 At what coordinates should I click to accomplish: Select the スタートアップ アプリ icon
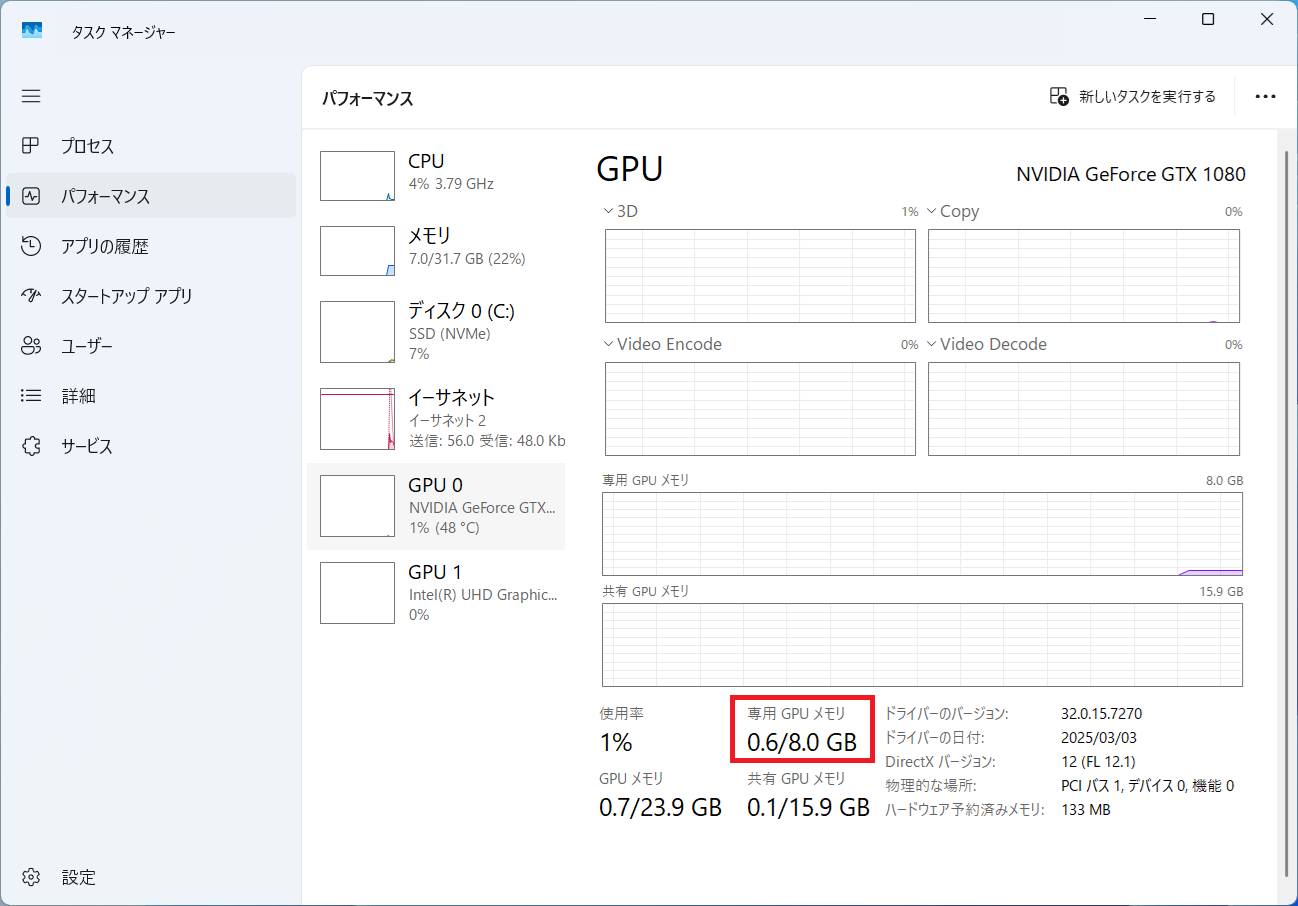(31, 296)
